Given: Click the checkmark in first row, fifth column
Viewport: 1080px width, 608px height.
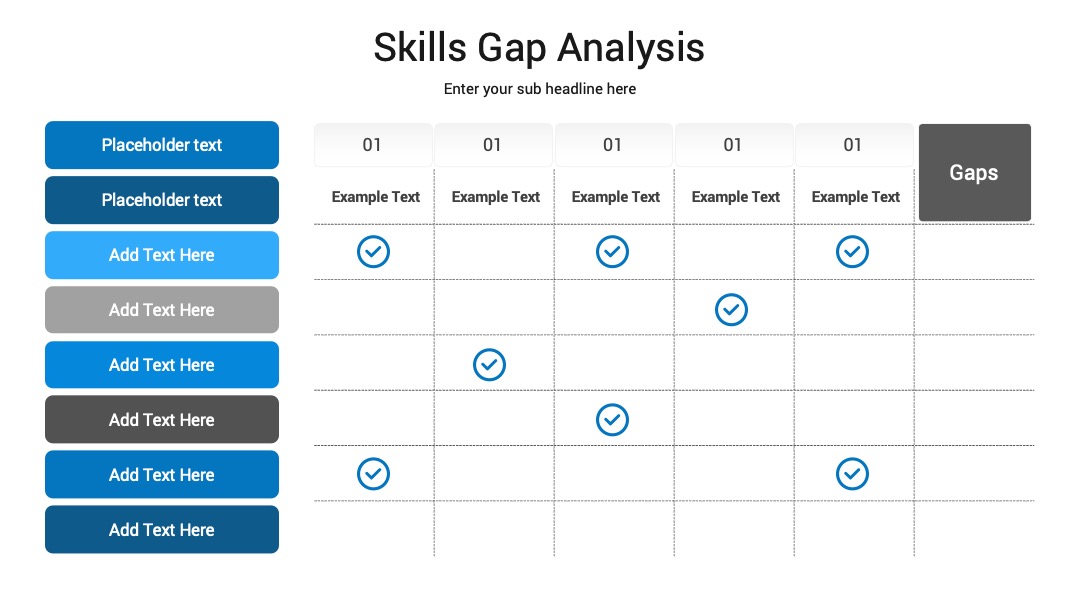Looking at the screenshot, I should (852, 252).
